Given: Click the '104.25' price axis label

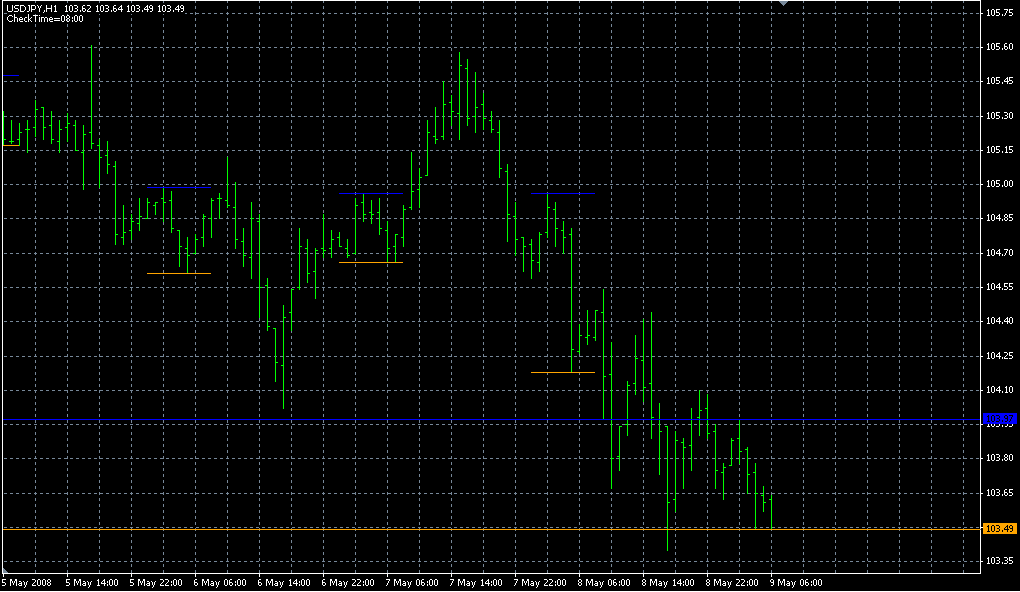Looking at the screenshot, I should pos(1000,355).
